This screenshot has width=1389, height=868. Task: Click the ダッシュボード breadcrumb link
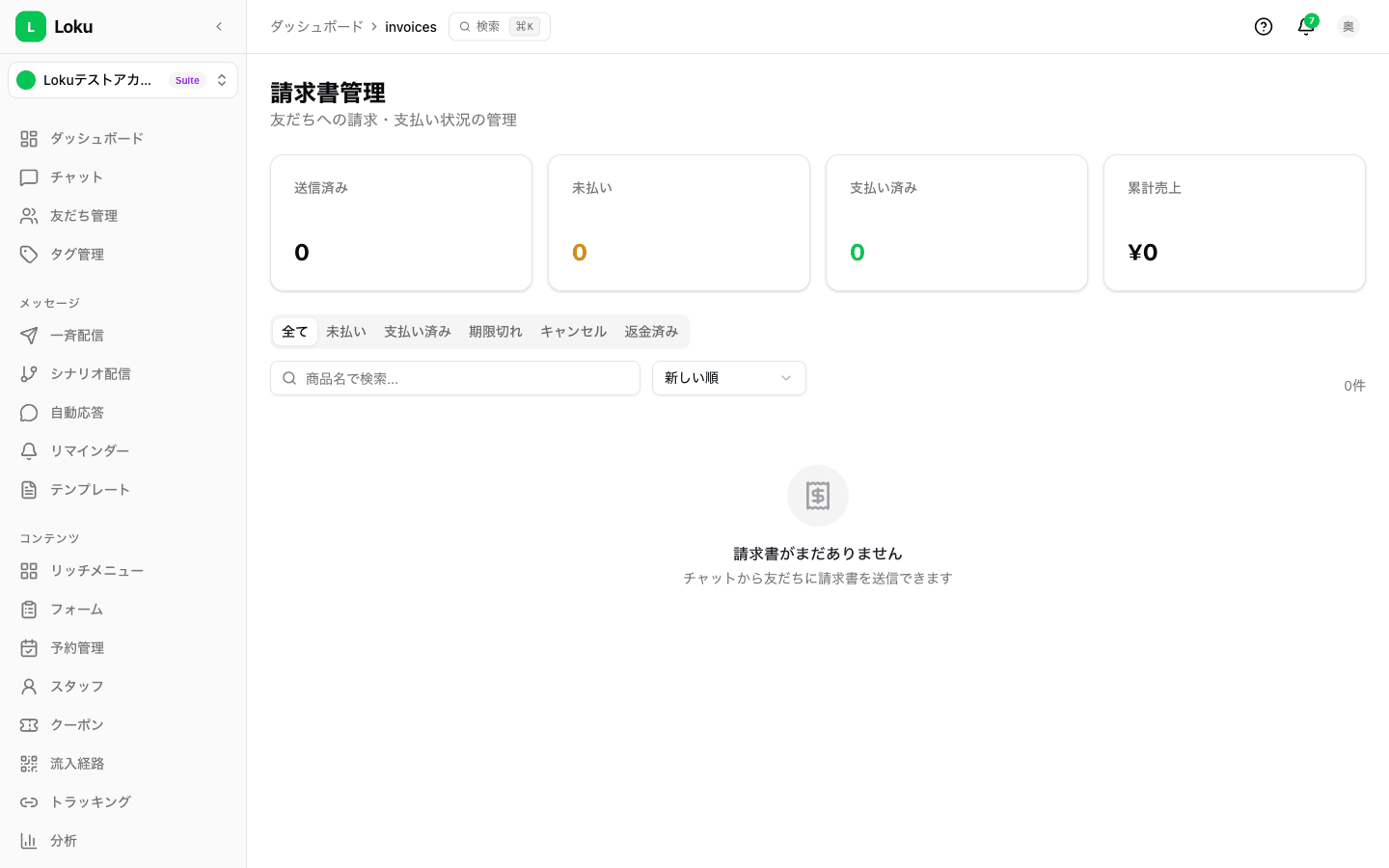click(316, 27)
